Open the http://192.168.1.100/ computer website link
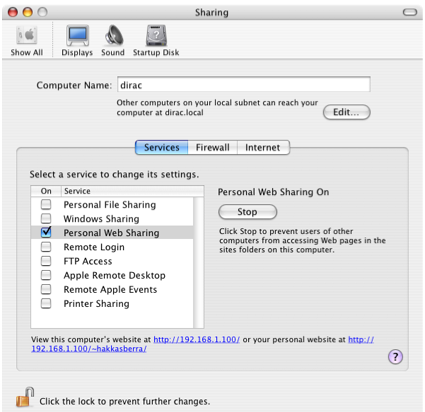 coord(196,339)
